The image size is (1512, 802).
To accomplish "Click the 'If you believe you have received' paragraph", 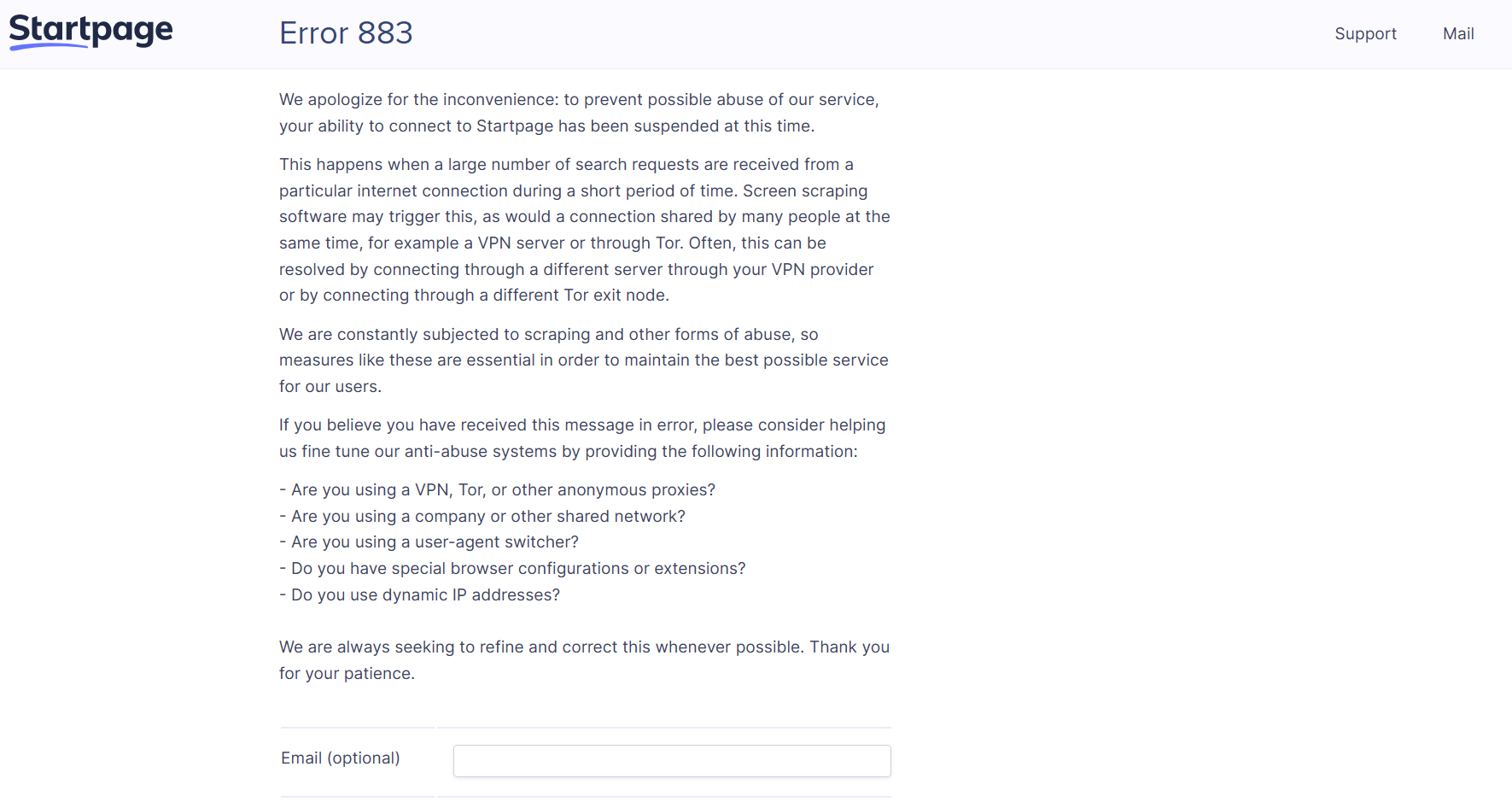I will [581, 438].
